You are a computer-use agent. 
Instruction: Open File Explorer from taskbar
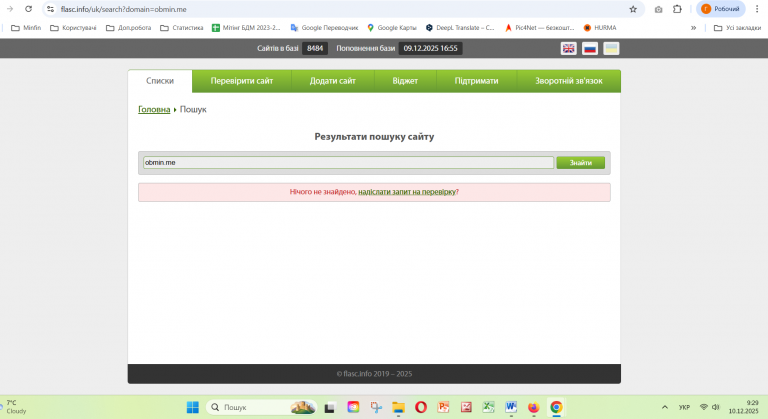tap(398, 407)
